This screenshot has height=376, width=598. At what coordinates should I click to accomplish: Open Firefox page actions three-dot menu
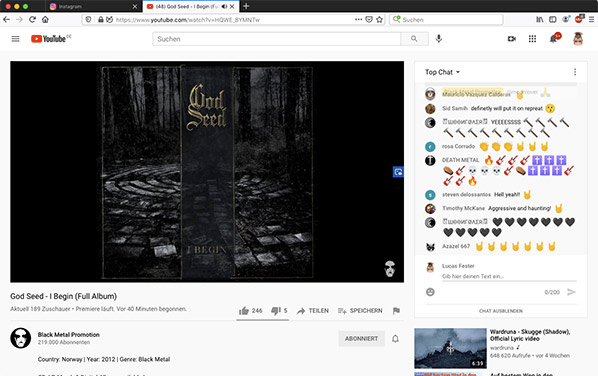(358, 19)
